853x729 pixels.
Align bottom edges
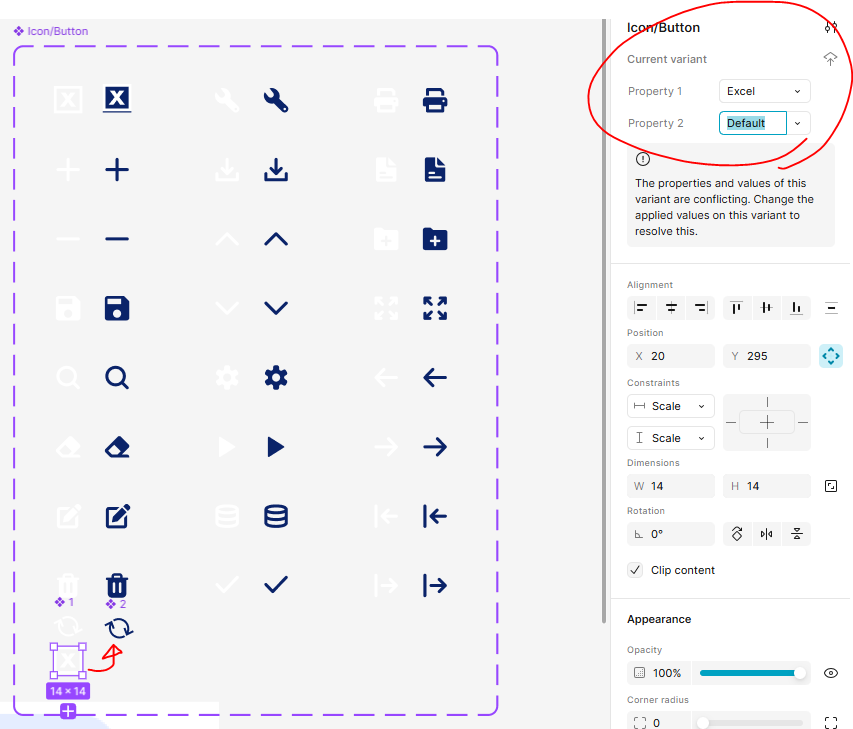click(796, 308)
